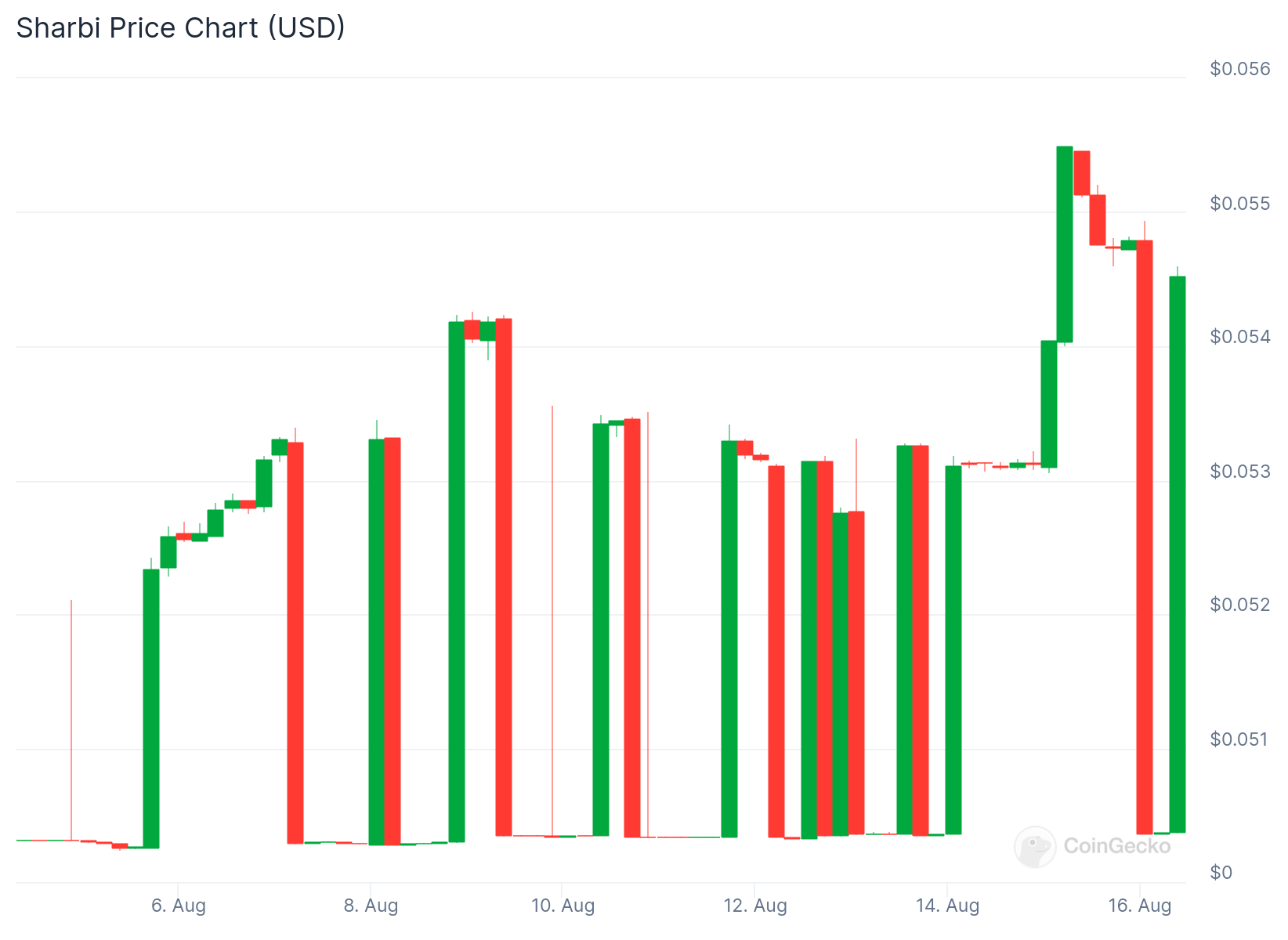This screenshot has height=940, width=1288.
Task: Select the tall red candle above 16. Aug
Action: pos(1145,537)
